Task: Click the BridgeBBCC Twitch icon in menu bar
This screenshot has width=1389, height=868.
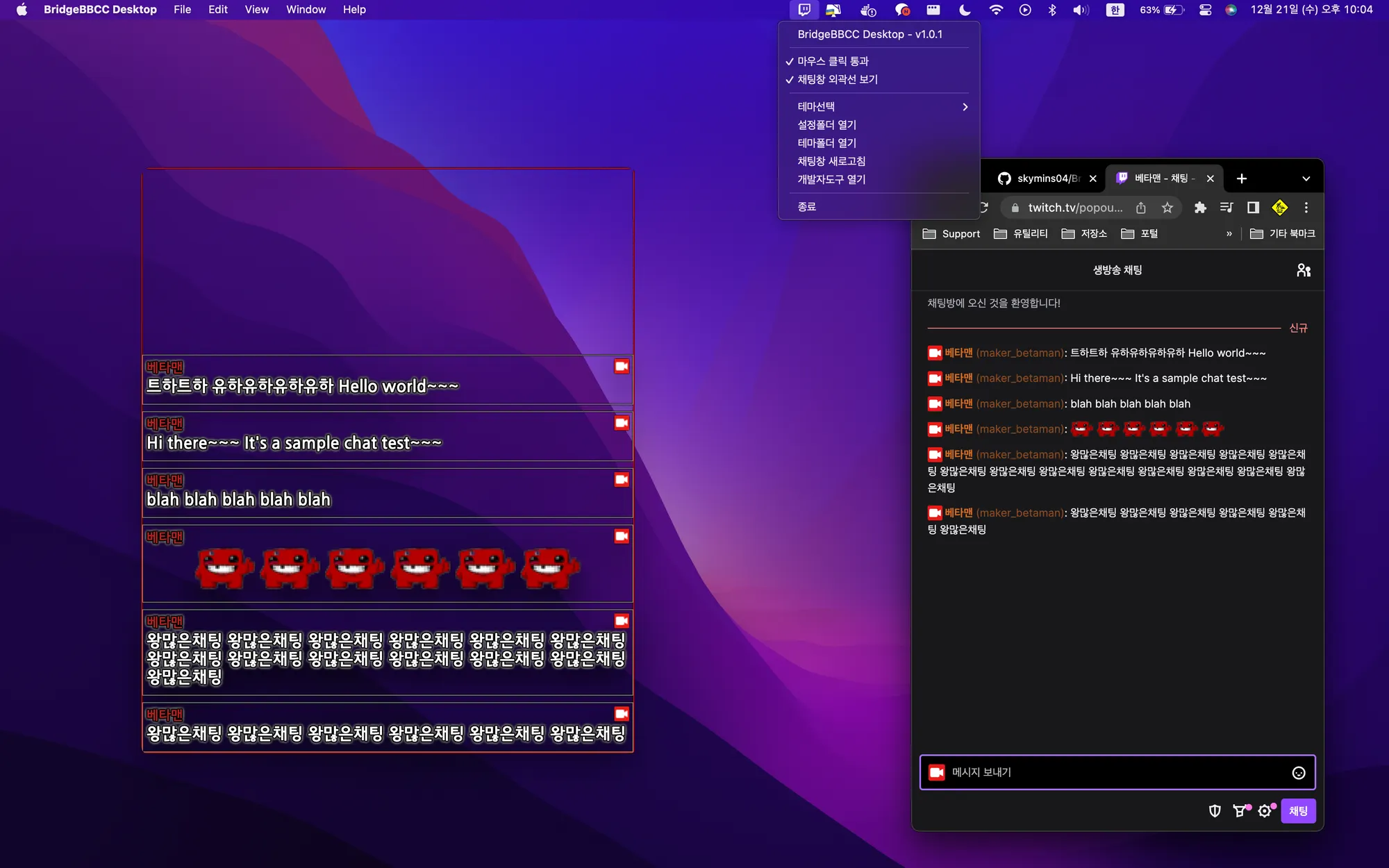Action: coord(804,10)
